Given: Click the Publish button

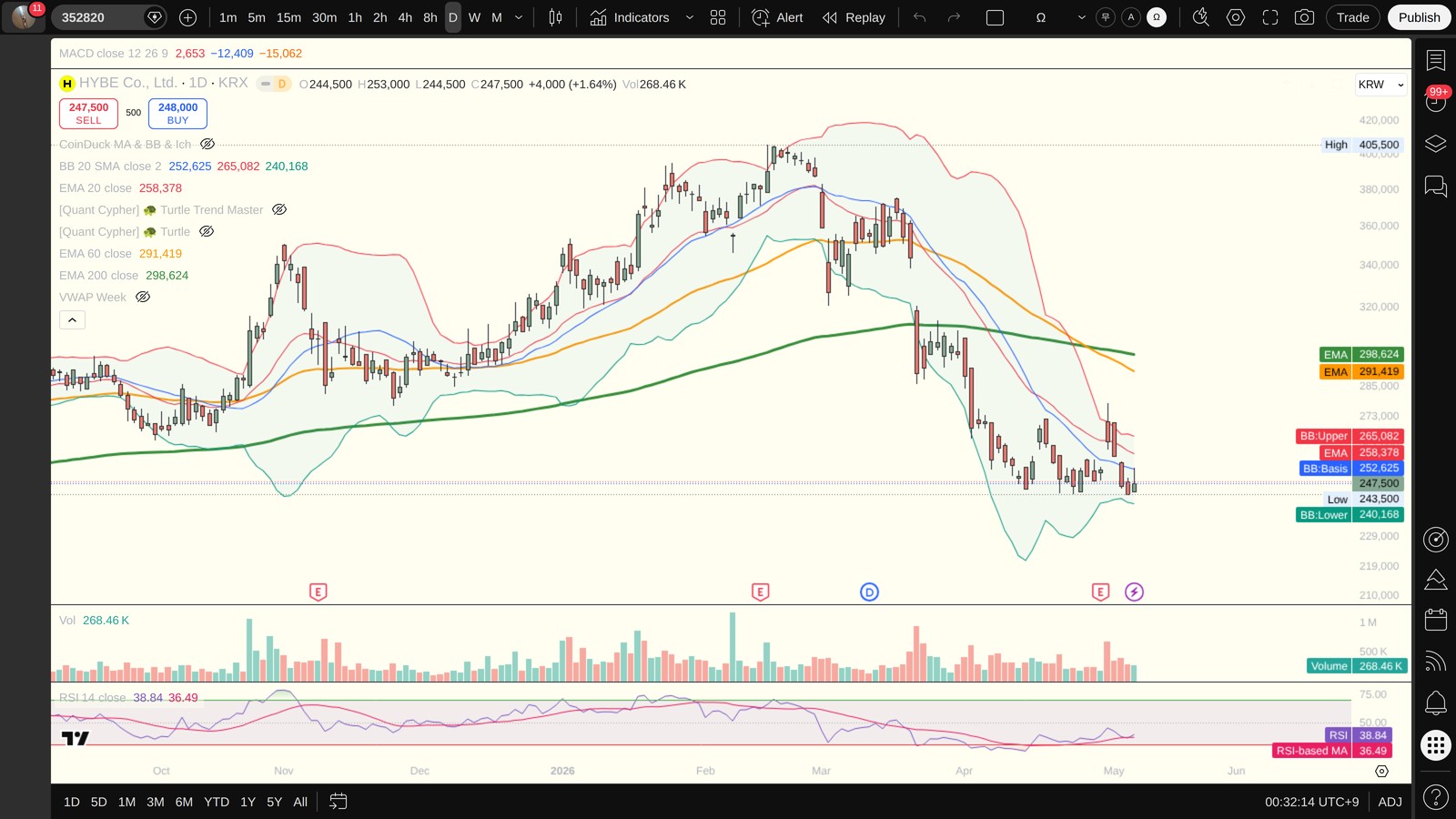Looking at the screenshot, I should click(x=1419, y=17).
